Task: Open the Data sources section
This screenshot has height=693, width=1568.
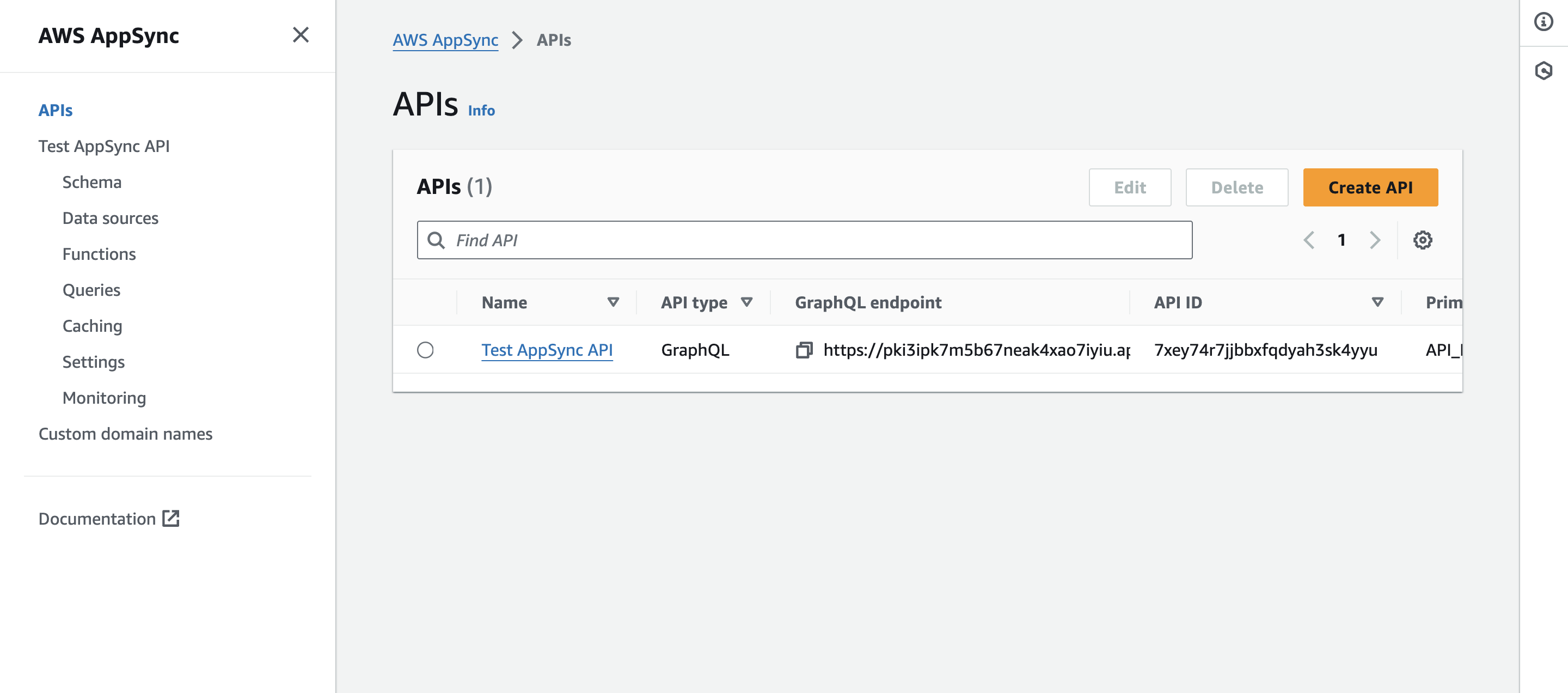Action: 110,218
